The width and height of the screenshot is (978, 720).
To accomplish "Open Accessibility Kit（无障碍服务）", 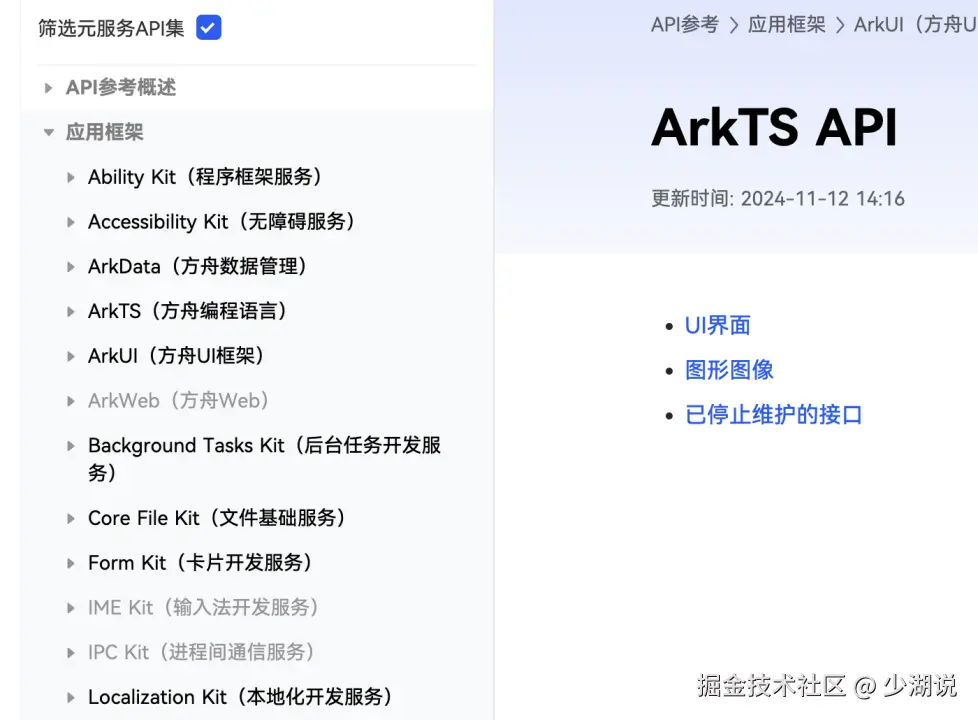I will pos(222,222).
